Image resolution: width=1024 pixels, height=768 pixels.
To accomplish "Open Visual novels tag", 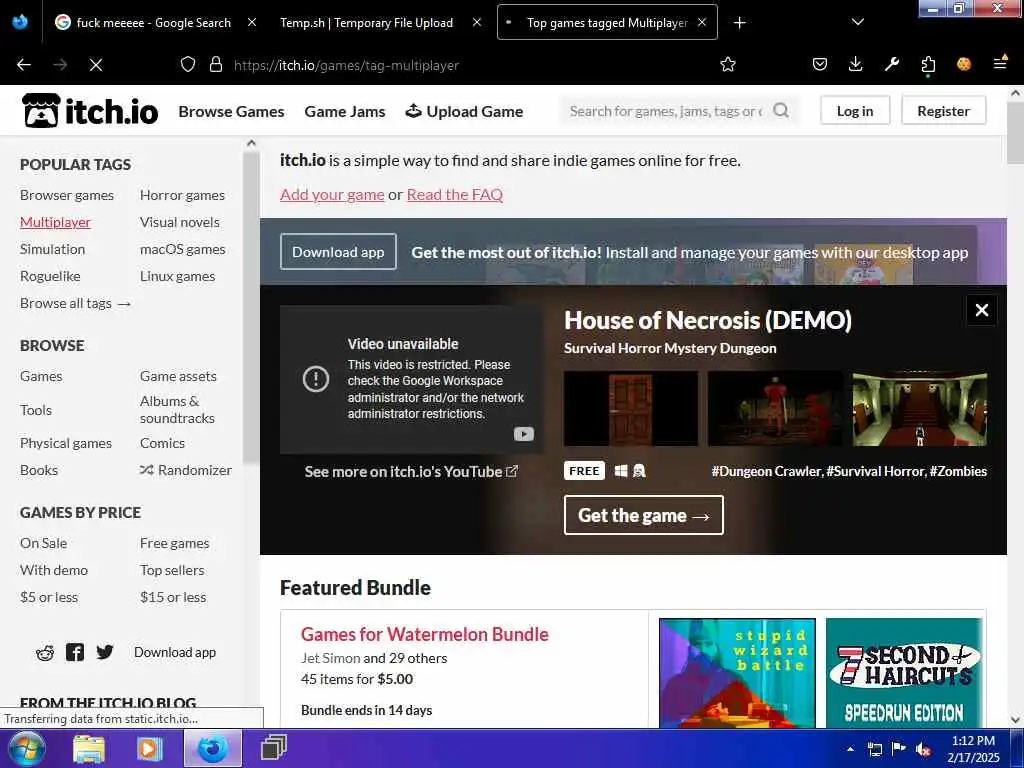I will (x=180, y=222).
